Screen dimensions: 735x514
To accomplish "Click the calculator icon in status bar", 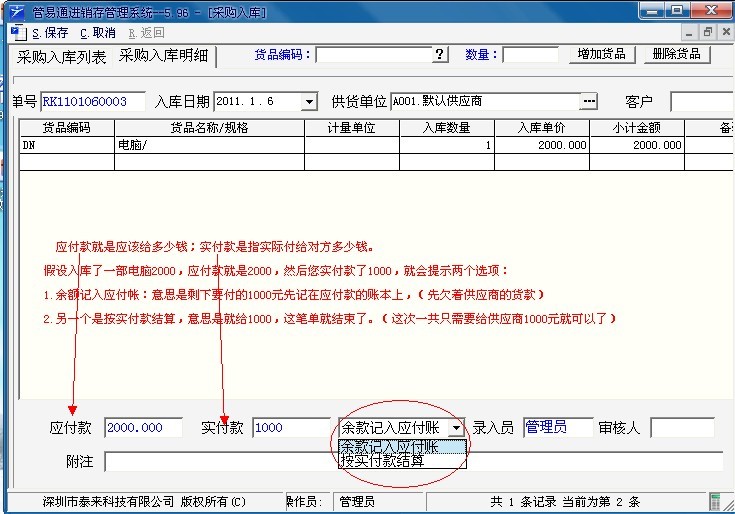I will pyautogui.click(x=715, y=502).
